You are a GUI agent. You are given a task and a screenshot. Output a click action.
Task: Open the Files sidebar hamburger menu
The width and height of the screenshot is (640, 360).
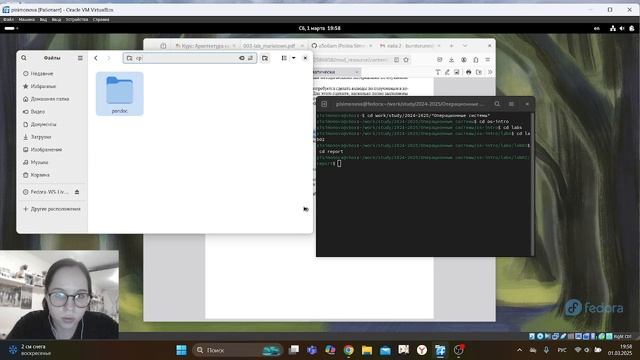(x=80, y=58)
